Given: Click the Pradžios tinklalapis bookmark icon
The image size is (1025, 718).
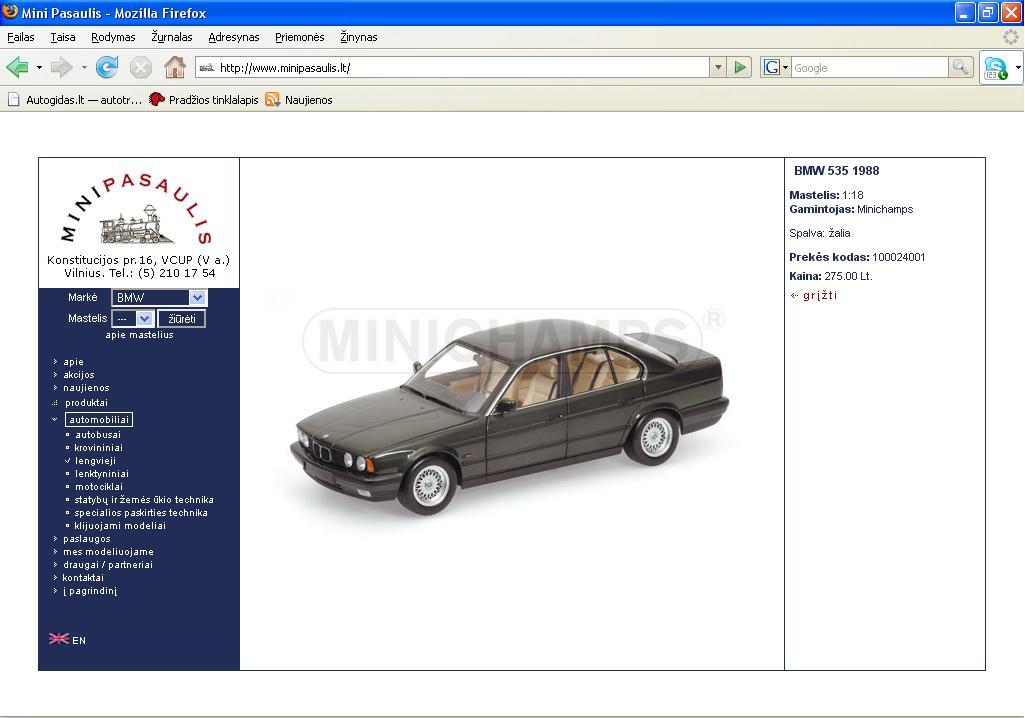Looking at the screenshot, I should (157, 100).
